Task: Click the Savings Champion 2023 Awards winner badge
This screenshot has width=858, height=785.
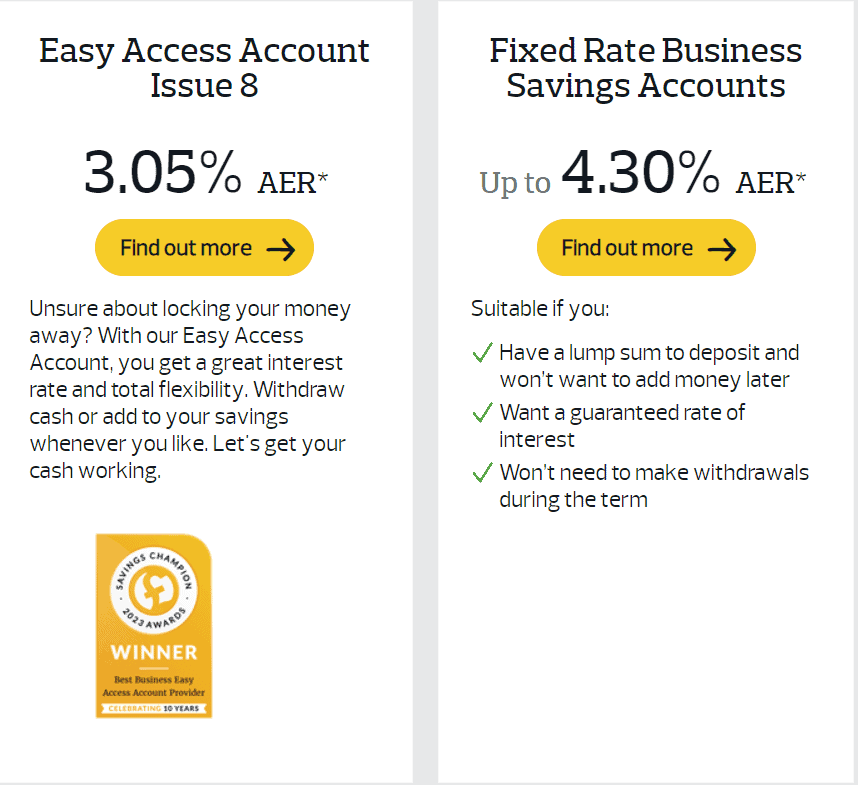Action: pos(154,624)
